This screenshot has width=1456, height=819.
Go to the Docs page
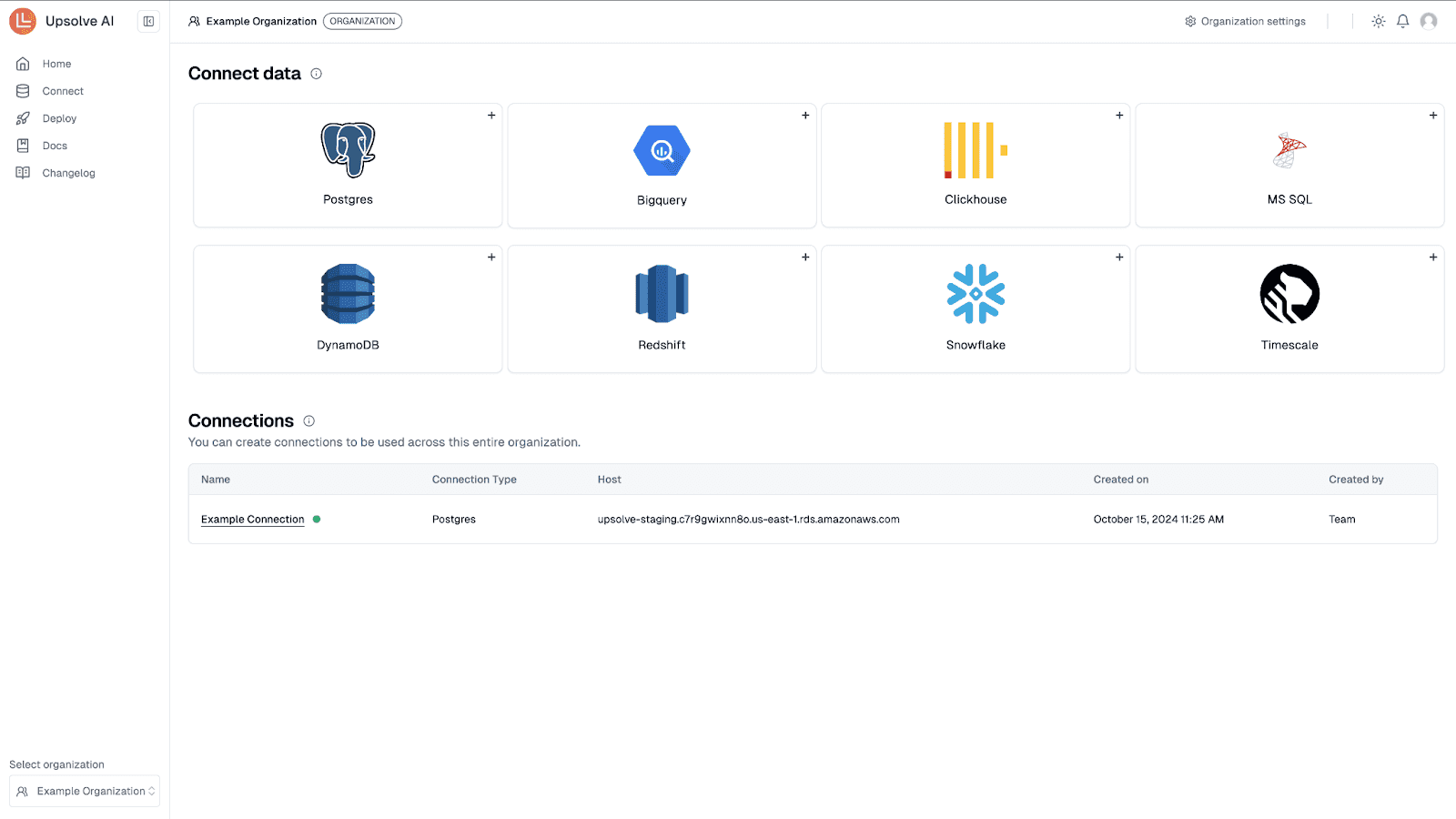pyautogui.click(x=53, y=145)
